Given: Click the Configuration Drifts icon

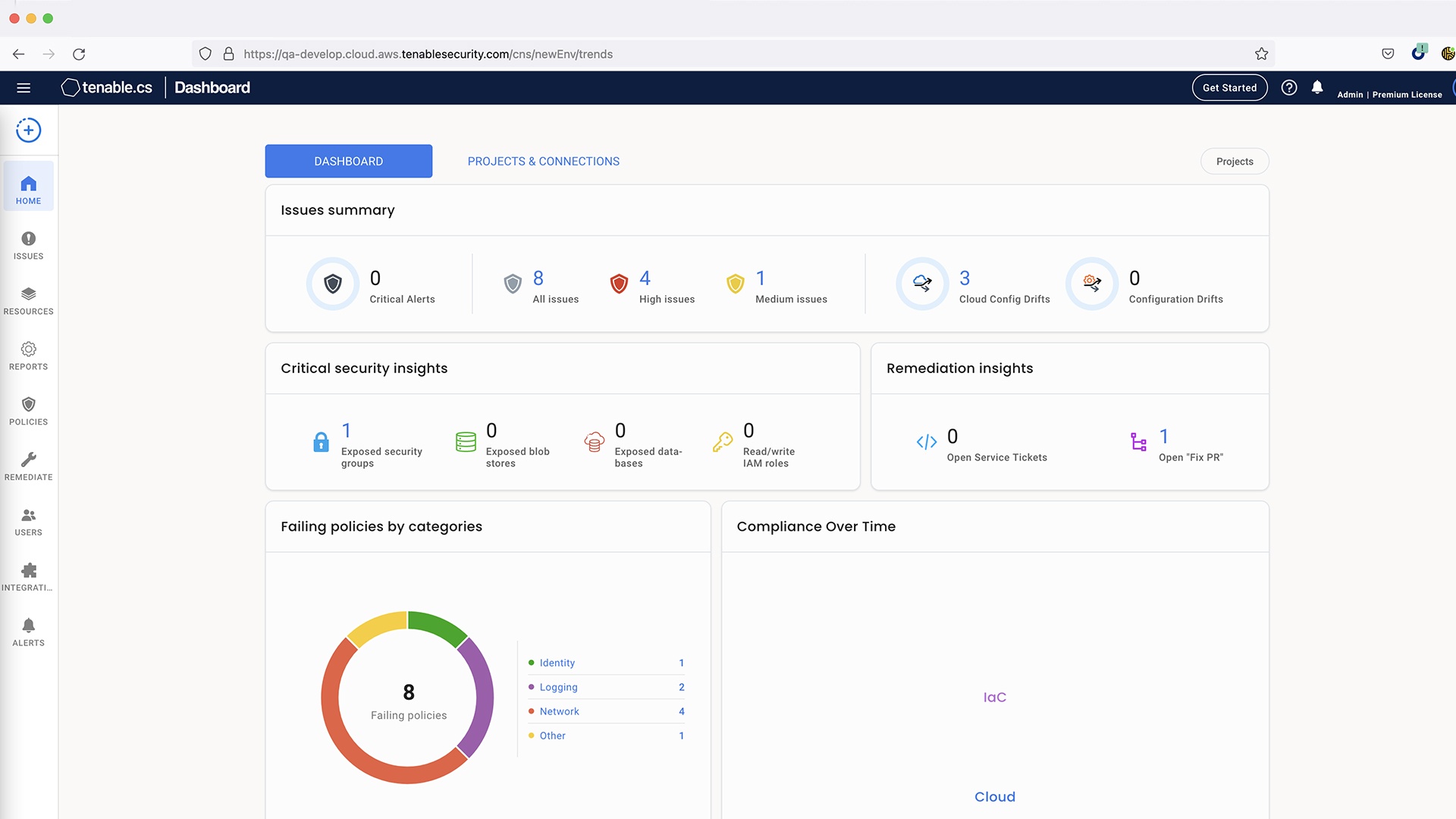Looking at the screenshot, I should point(1092,284).
